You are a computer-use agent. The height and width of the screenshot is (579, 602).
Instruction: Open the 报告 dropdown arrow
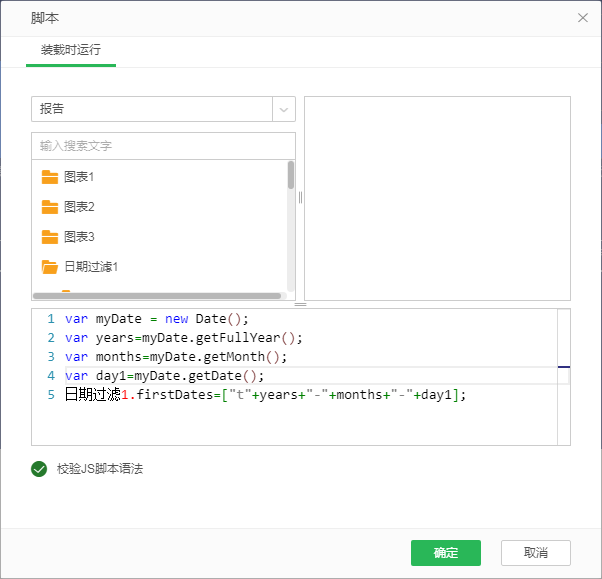[284, 109]
